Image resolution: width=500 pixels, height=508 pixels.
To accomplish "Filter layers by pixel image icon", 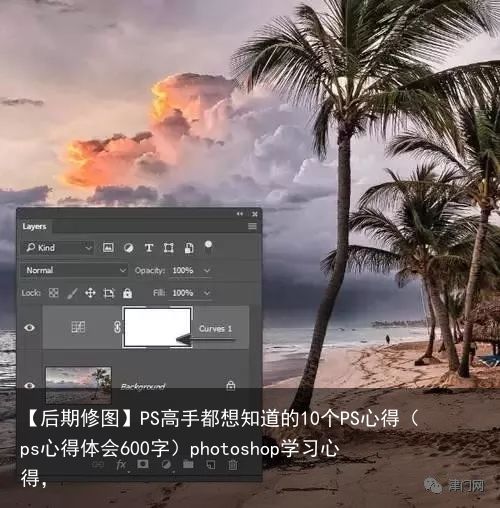I will (108, 248).
